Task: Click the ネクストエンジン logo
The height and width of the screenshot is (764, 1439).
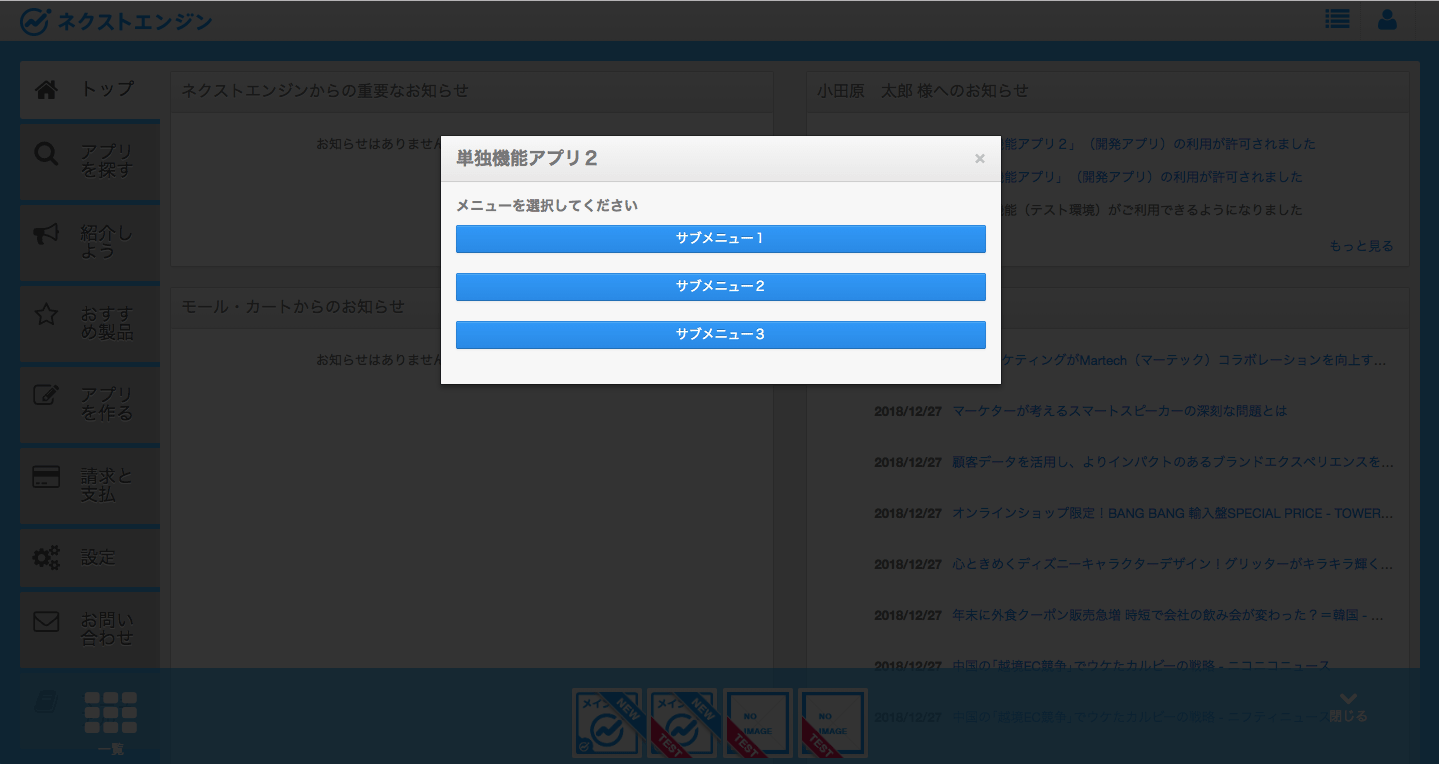Action: (x=116, y=21)
